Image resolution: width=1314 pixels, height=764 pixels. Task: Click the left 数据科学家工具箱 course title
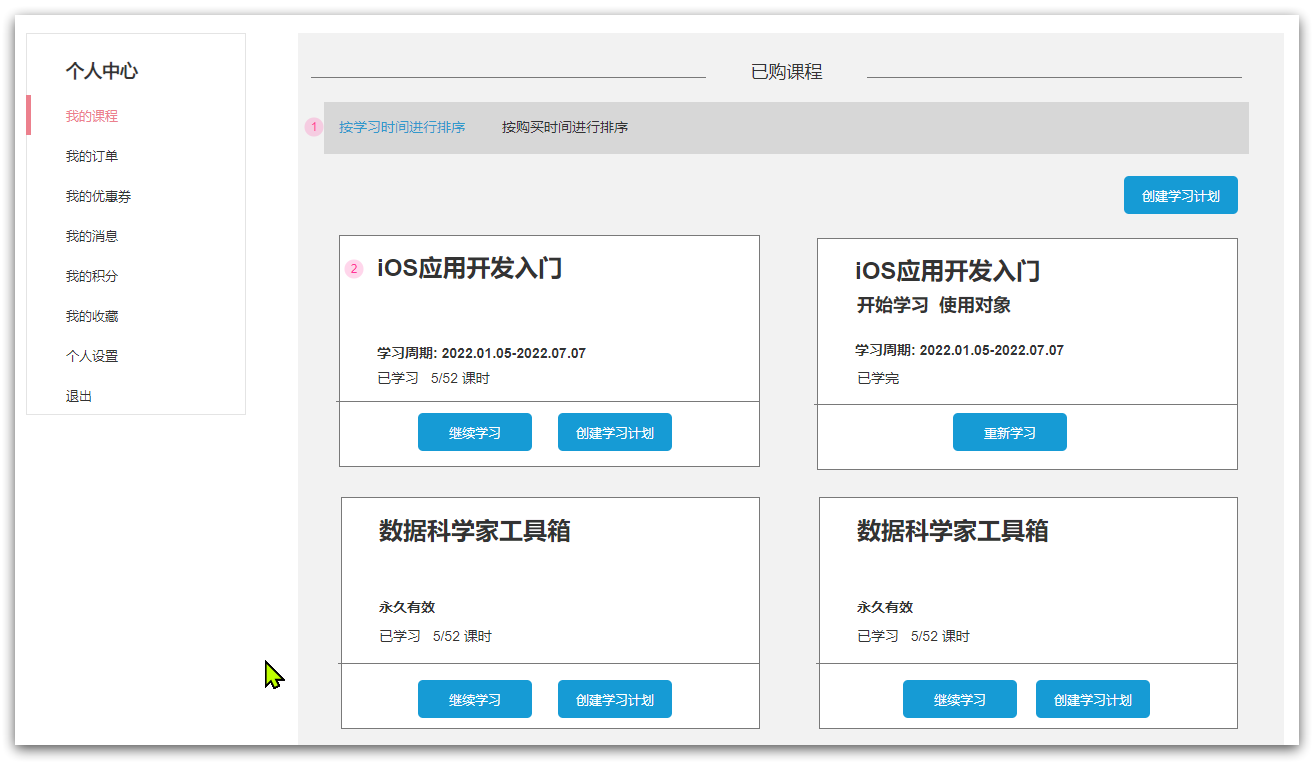pyautogui.click(x=475, y=531)
